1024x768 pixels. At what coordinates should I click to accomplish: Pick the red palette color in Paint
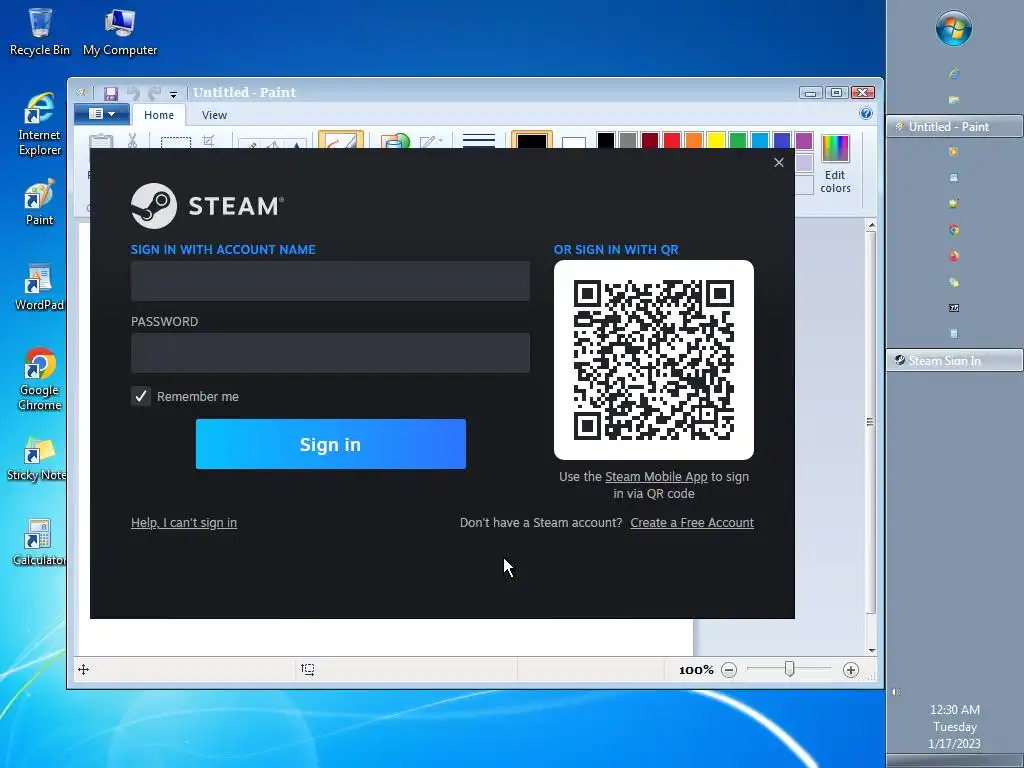(672, 140)
